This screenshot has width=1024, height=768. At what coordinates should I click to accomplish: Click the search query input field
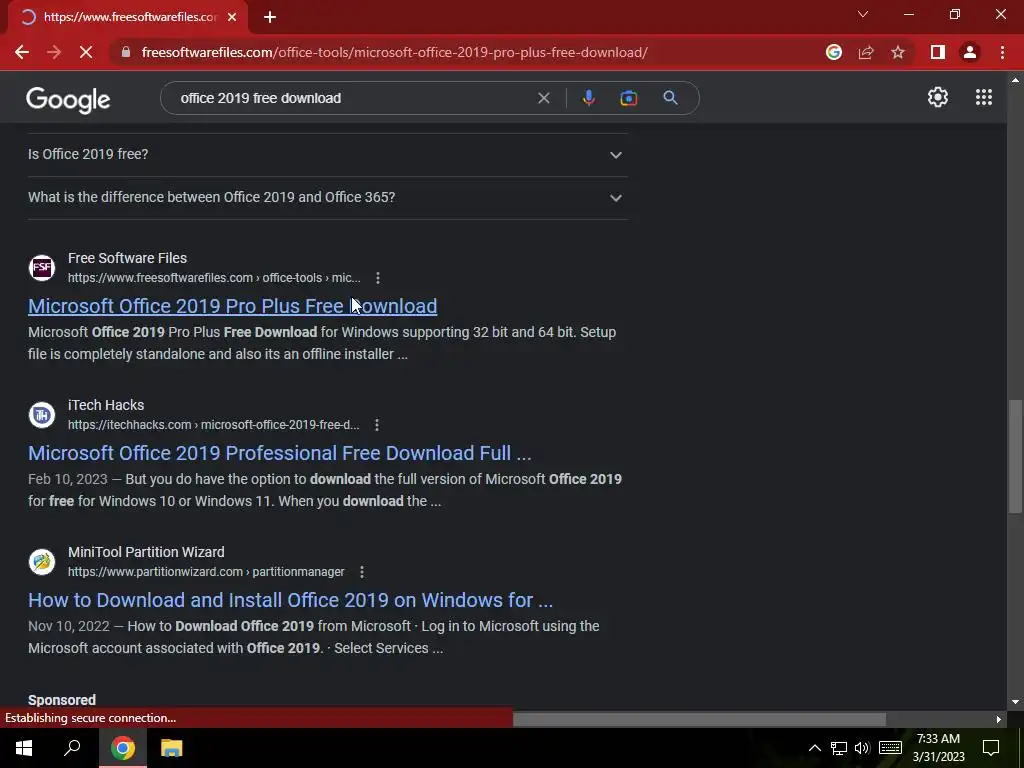point(353,98)
